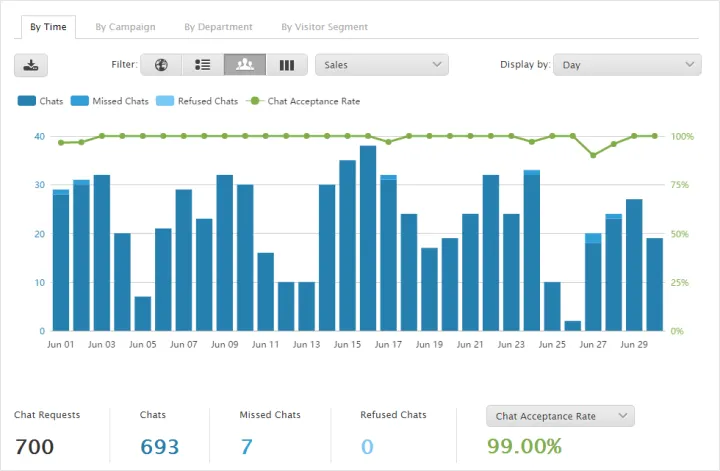Toggle Refused Chats series in legend
The width and height of the screenshot is (720, 471).
click(x=198, y=101)
